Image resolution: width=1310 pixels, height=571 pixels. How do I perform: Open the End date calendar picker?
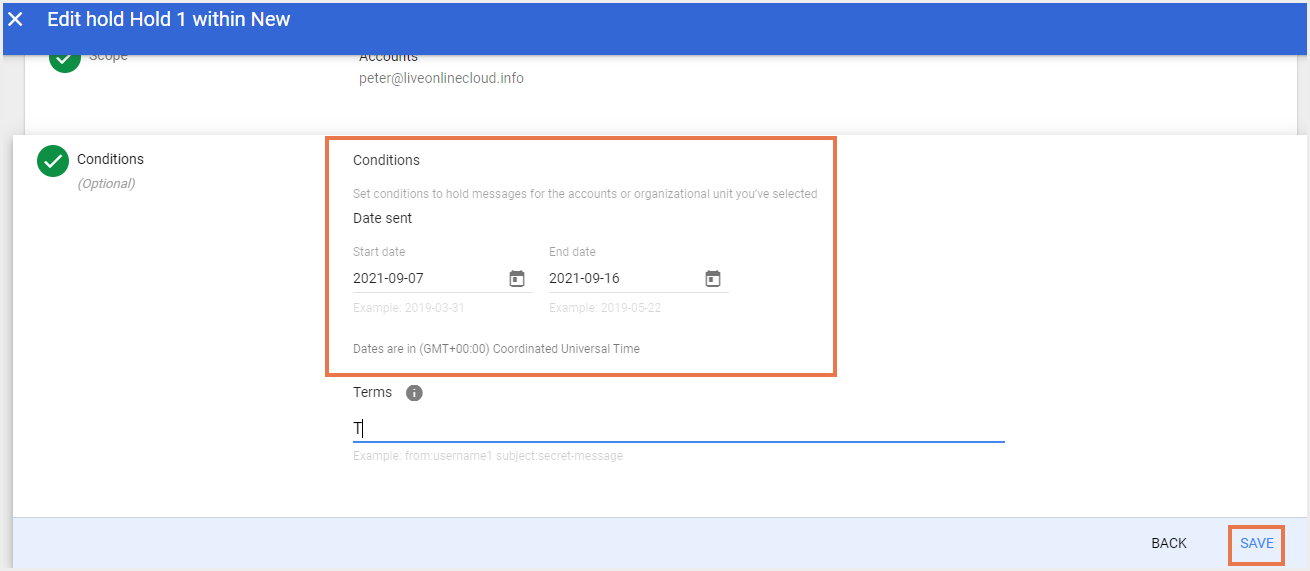tap(713, 278)
